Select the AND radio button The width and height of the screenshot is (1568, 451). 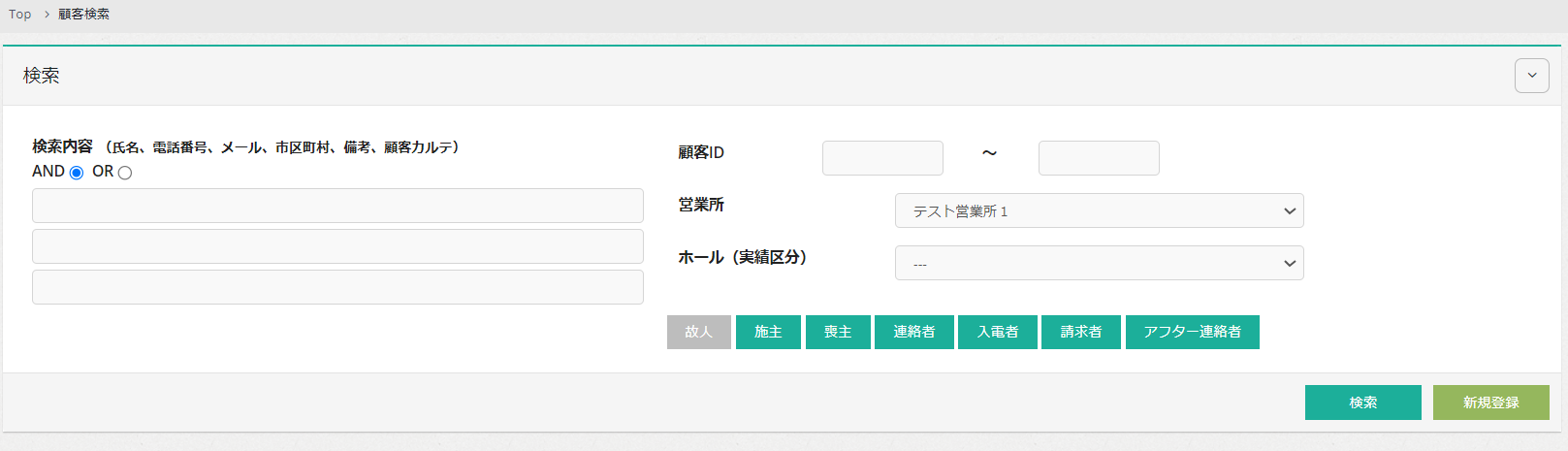tap(77, 173)
